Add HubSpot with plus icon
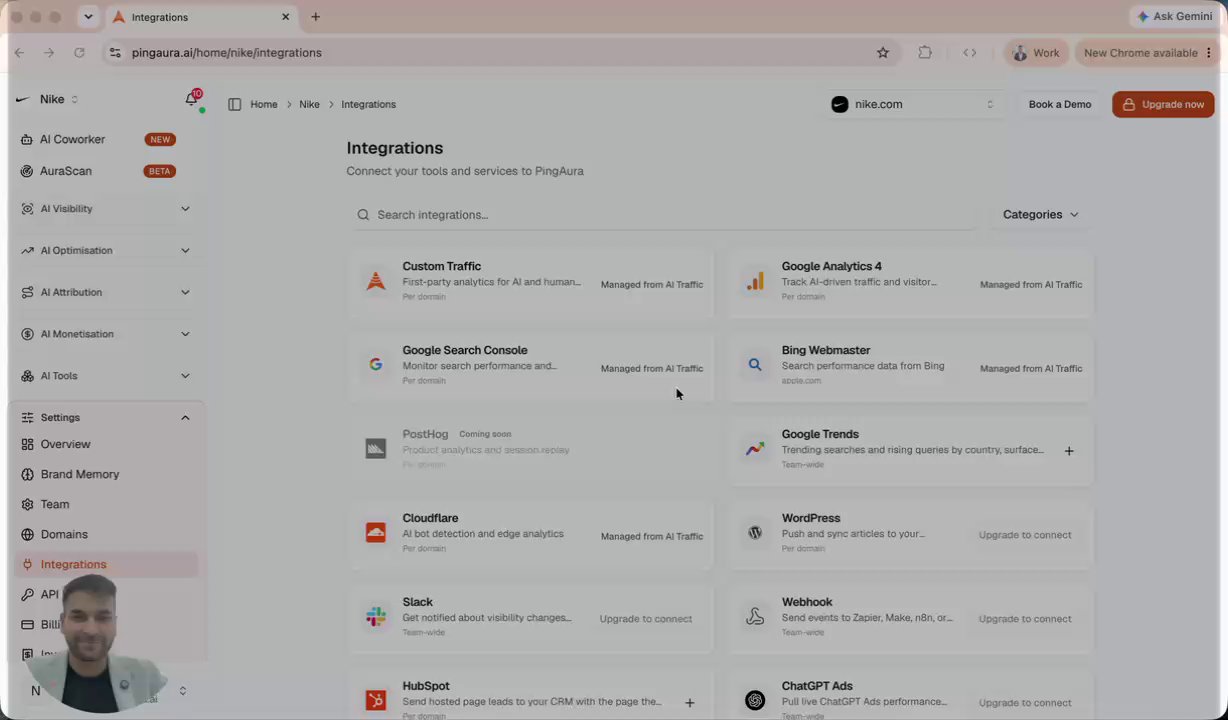This screenshot has width=1228, height=720. [x=689, y=703]
